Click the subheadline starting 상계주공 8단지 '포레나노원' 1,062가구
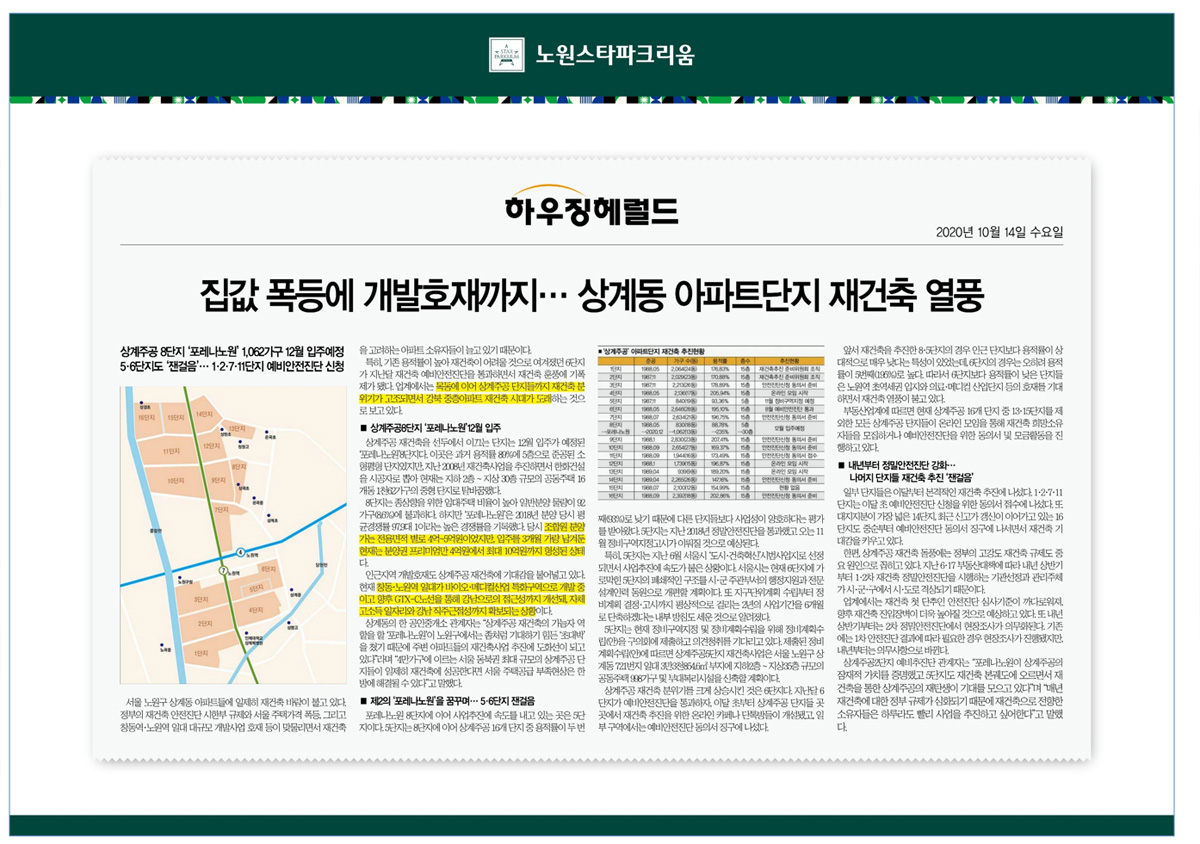 [232, 351]
